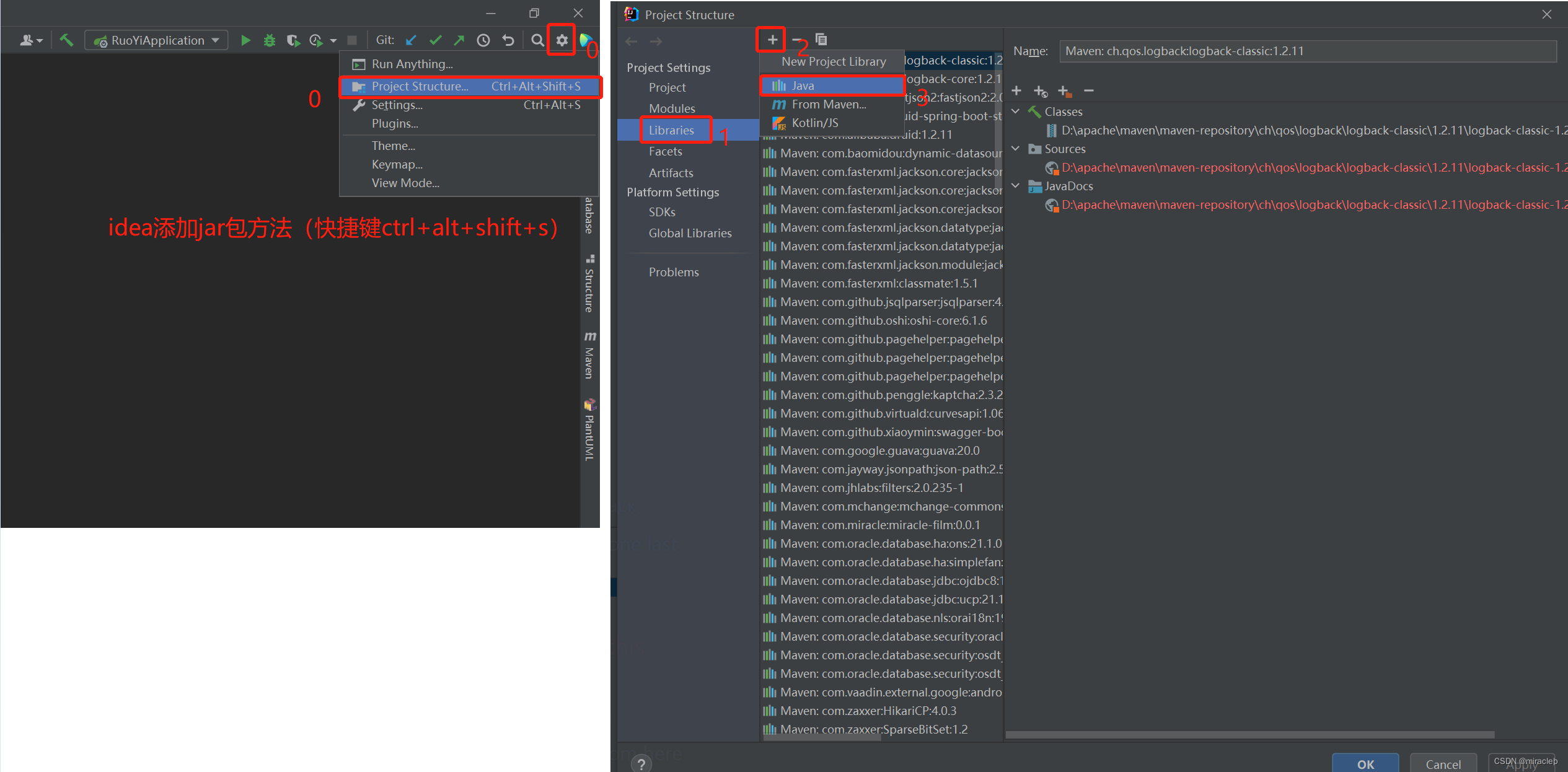Push commits with the Git push arrow
The image size is (1568, 772).
(459, 40)
